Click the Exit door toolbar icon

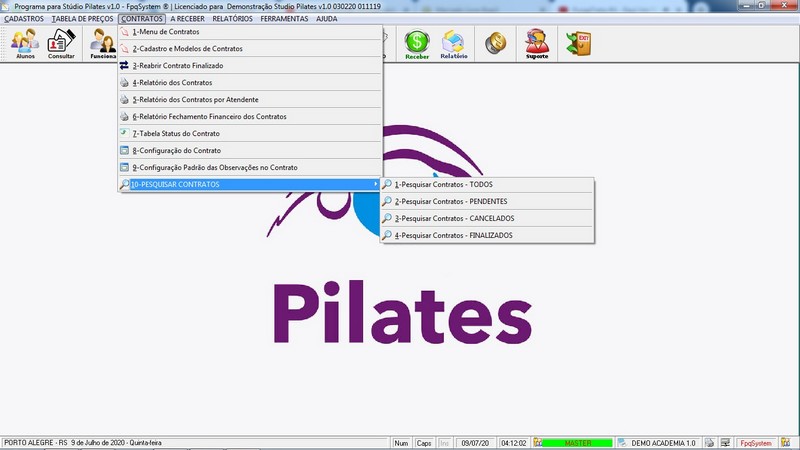tap(579, 43)
